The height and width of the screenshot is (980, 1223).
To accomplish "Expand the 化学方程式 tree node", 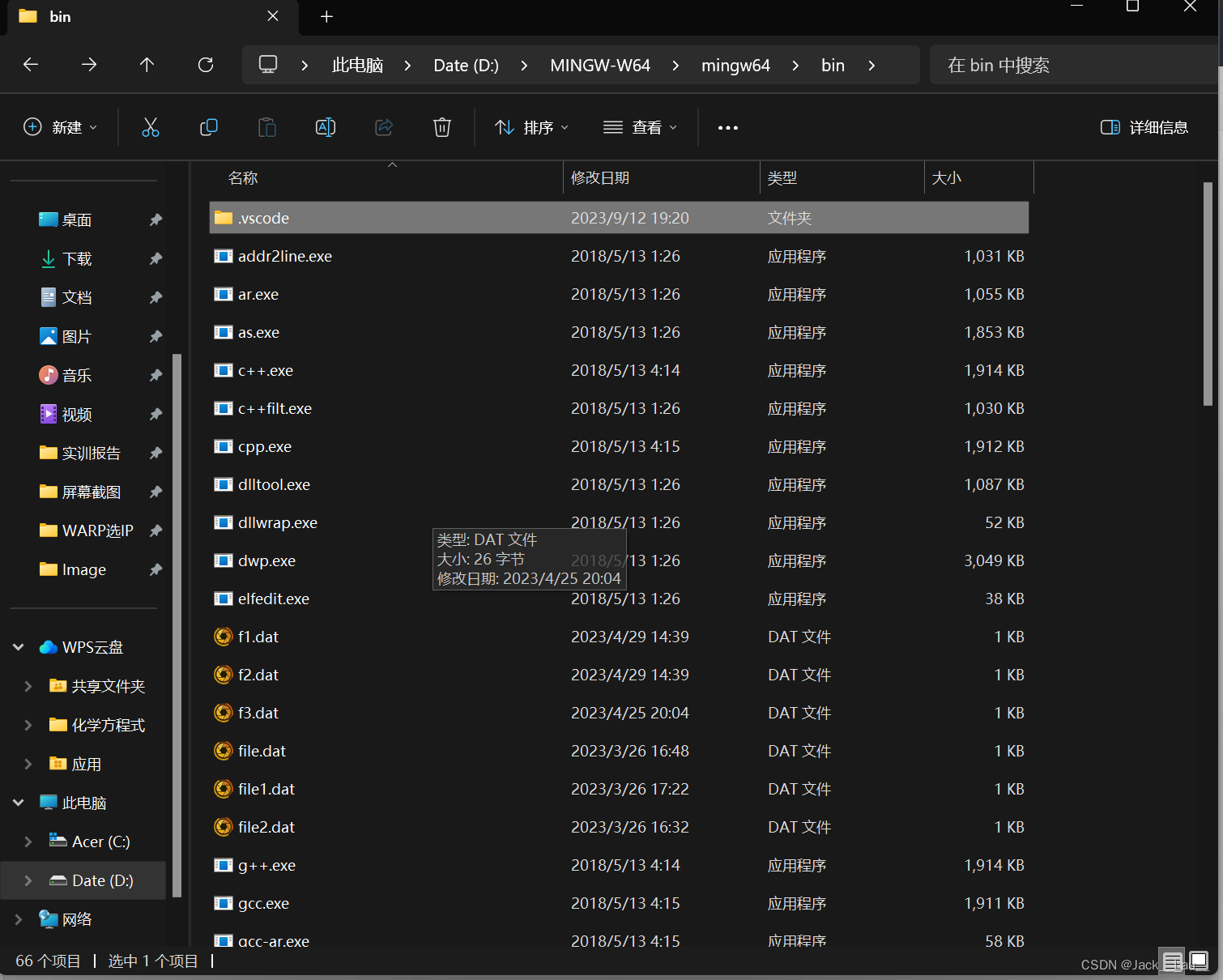I will (28, 725).
